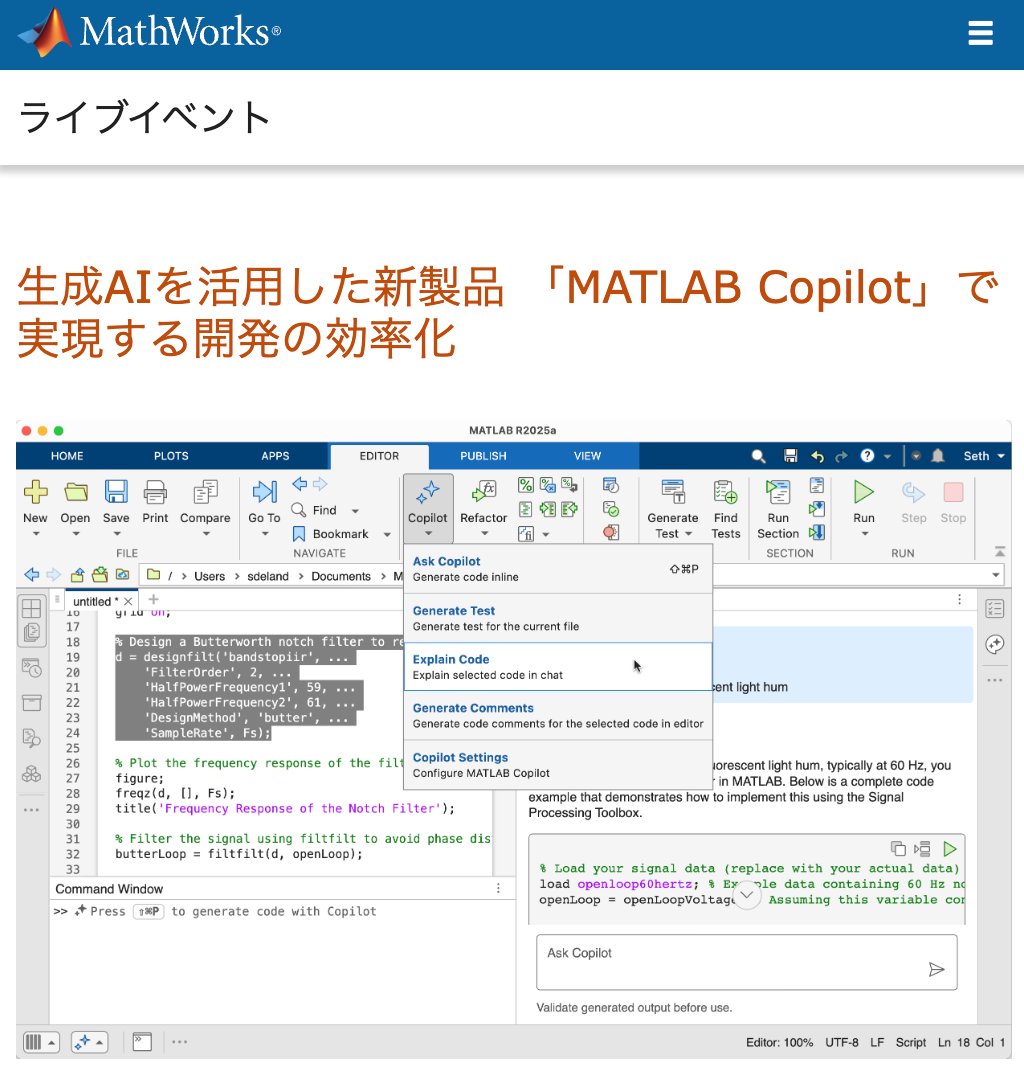Click the Run Section icon
The width and height of the screenshot is (1024, 1076).
(778, 491)
